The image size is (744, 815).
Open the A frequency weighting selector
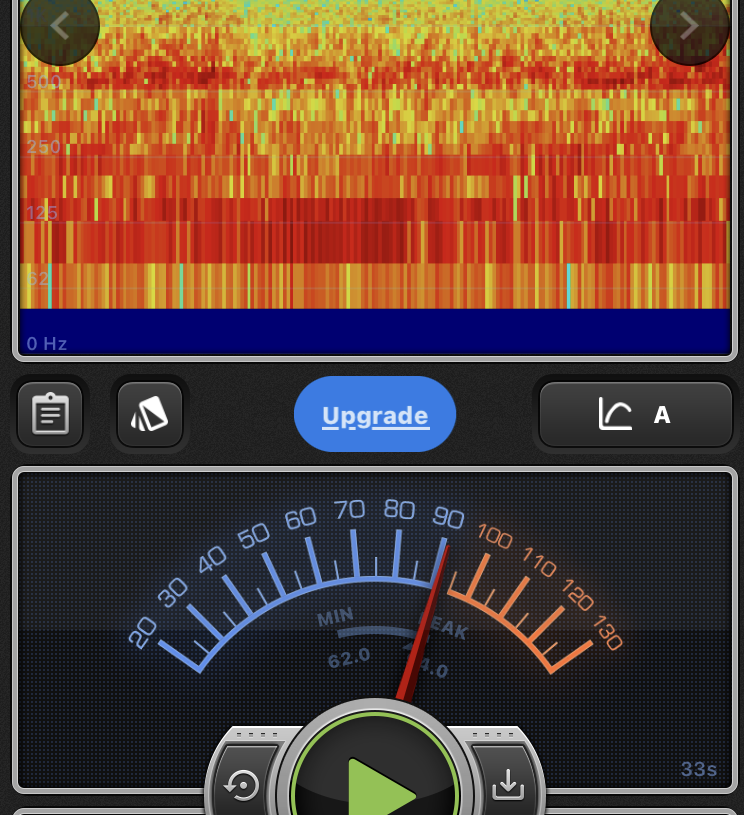pyautogui.click(x=661, y=414)
